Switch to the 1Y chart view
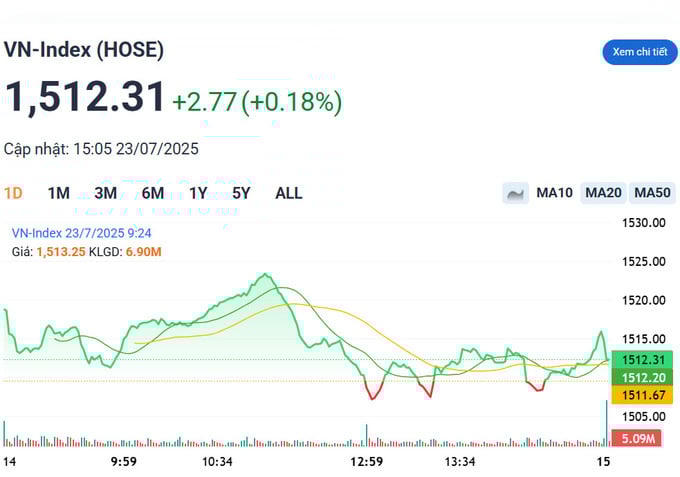The width and height of the screenshot is (680, 477). coord(198,193)
